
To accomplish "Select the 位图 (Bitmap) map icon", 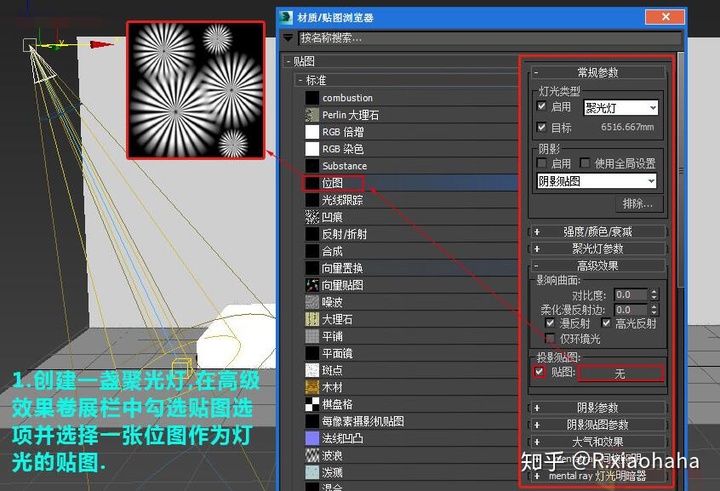I will [312, 183].
